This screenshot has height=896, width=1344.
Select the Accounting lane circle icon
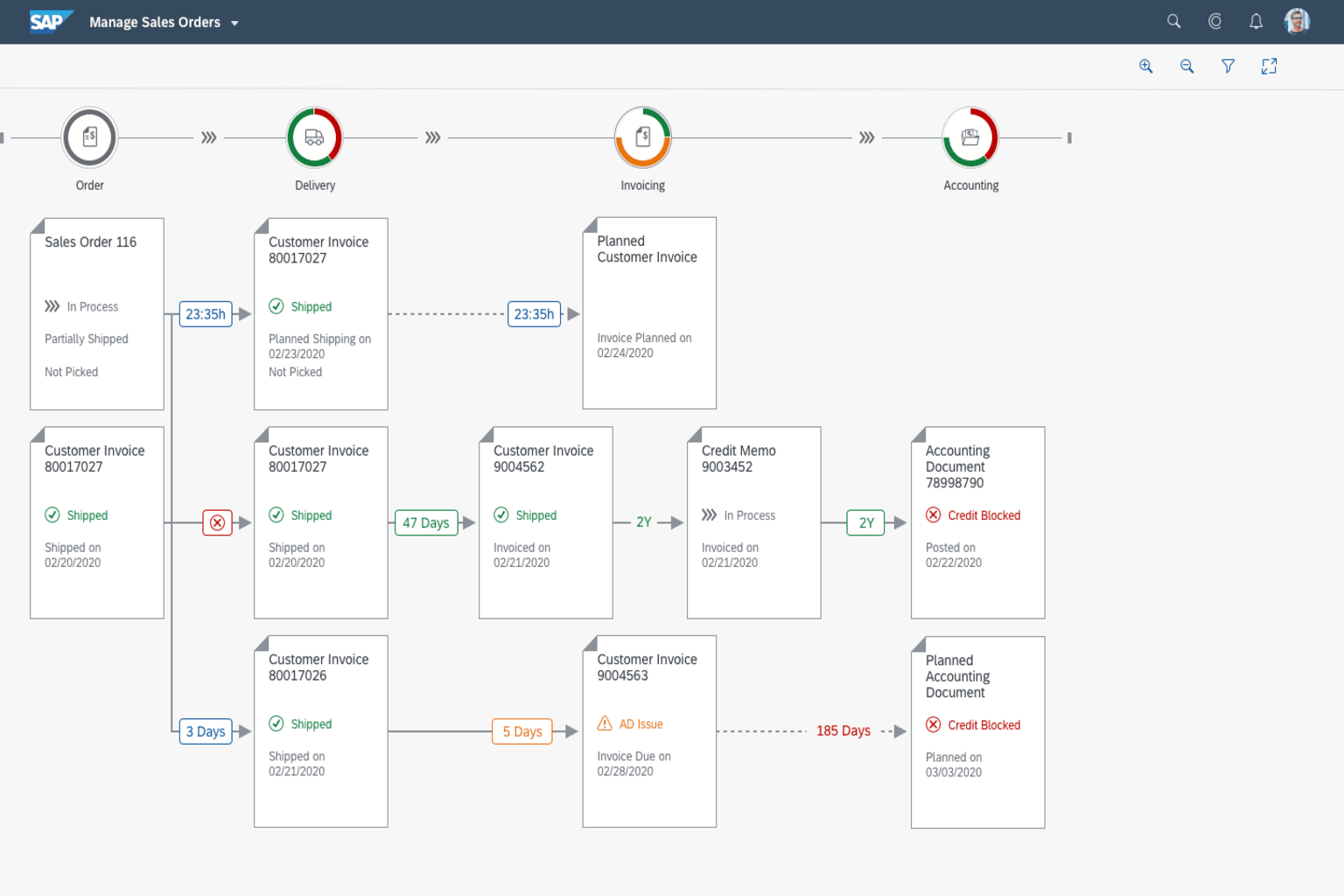click(x=970, y=137)
